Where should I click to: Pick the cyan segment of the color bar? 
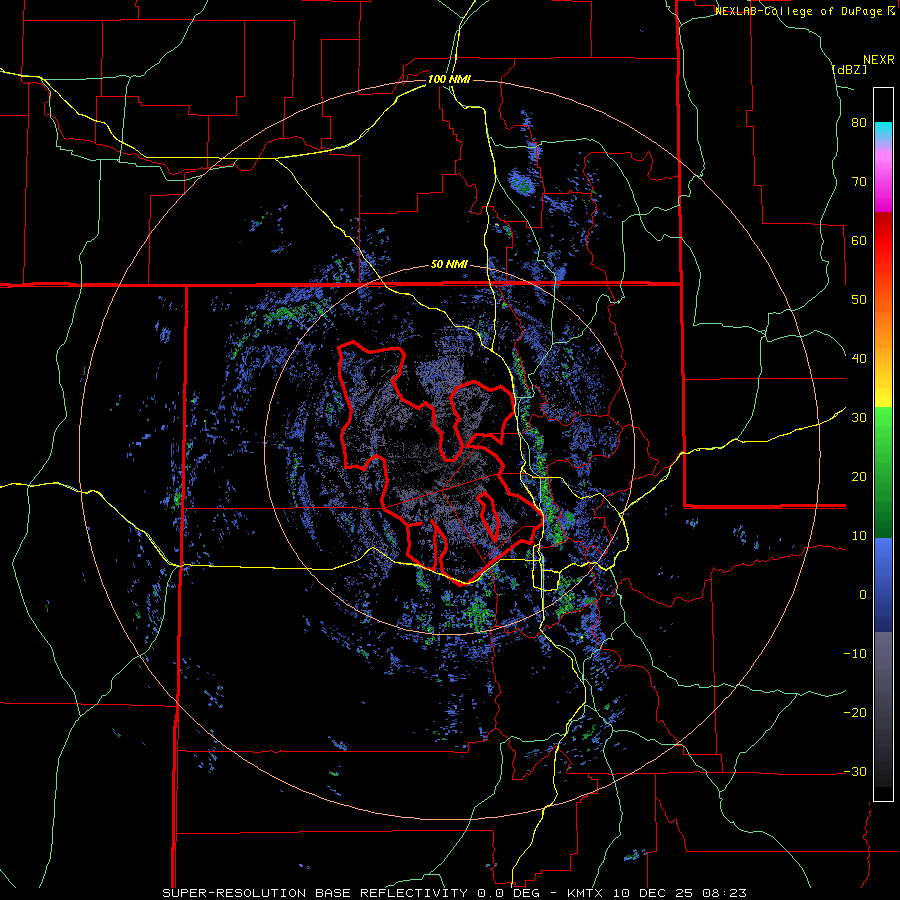click(883, 132)
